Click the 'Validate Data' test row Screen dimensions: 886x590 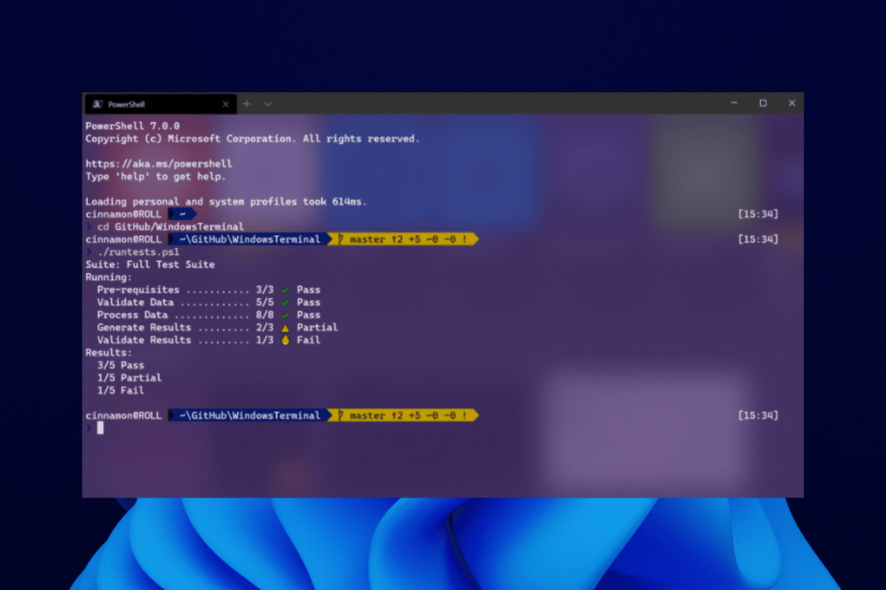coord(209,302)
